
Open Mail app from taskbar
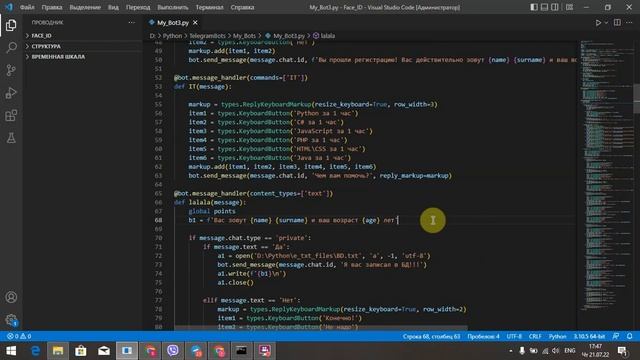point(104,351)
